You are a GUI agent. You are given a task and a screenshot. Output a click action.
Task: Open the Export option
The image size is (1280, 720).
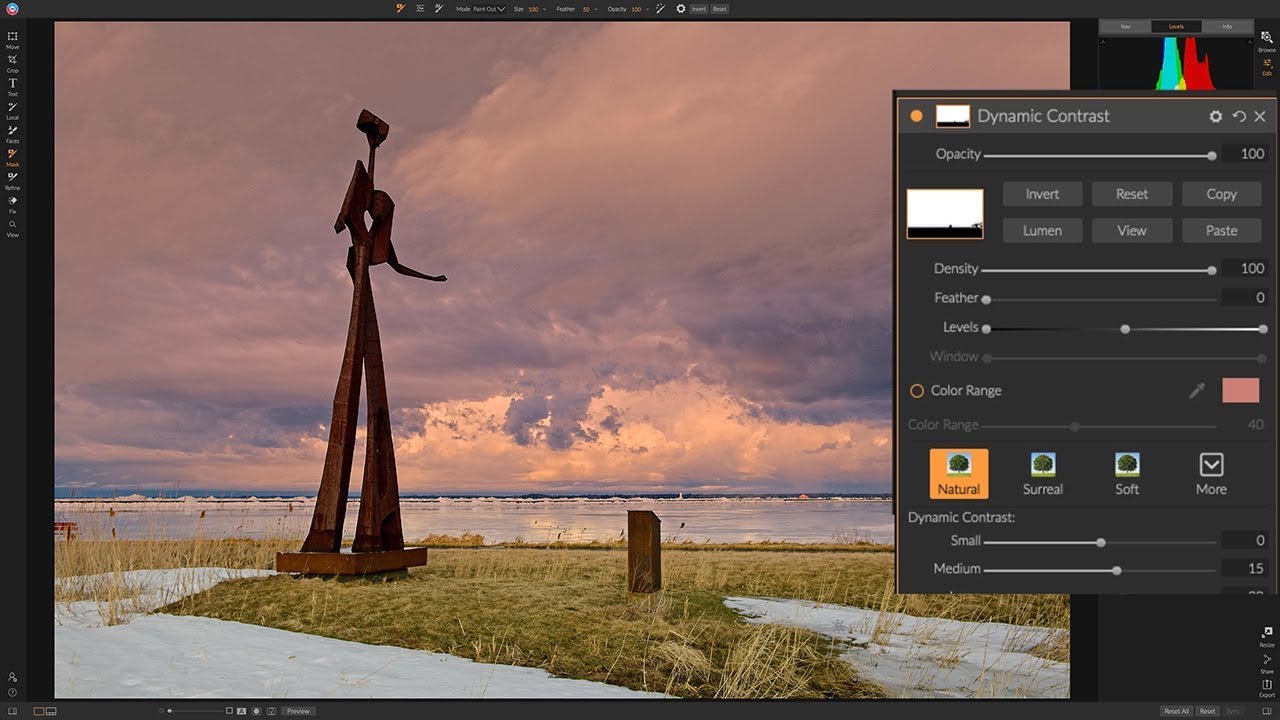(x=1267, y=687)
